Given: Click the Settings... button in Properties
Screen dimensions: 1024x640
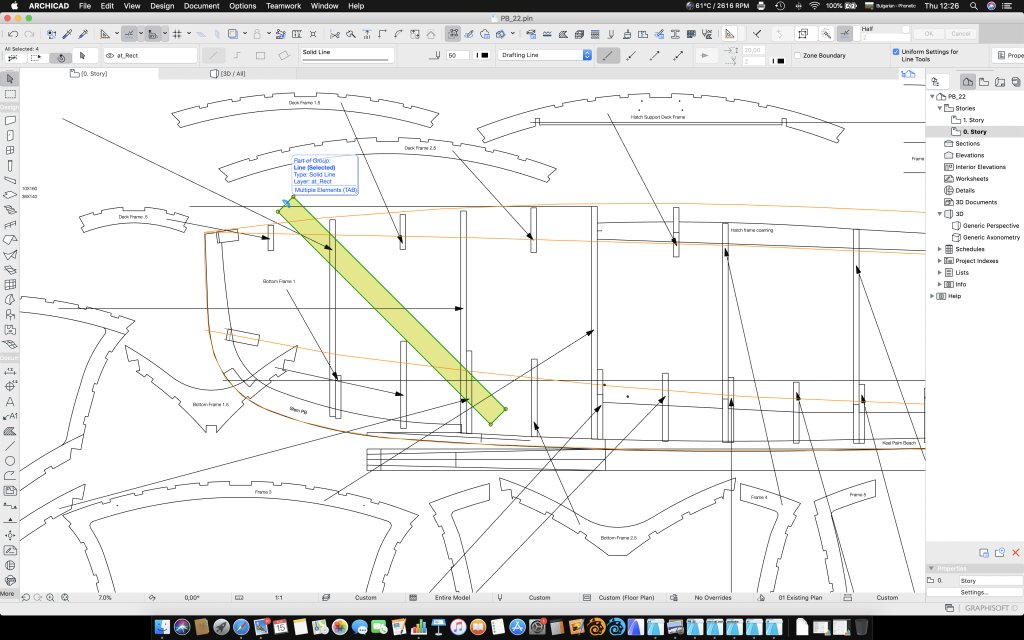Looking at the screenshot, I should point(974,592).
